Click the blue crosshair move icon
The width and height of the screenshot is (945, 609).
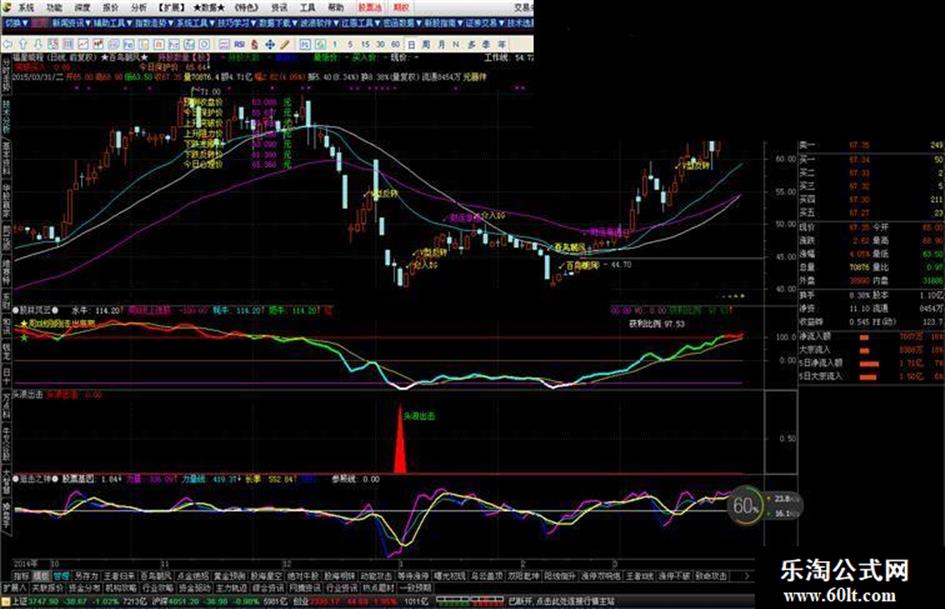[x=270, y=44]
